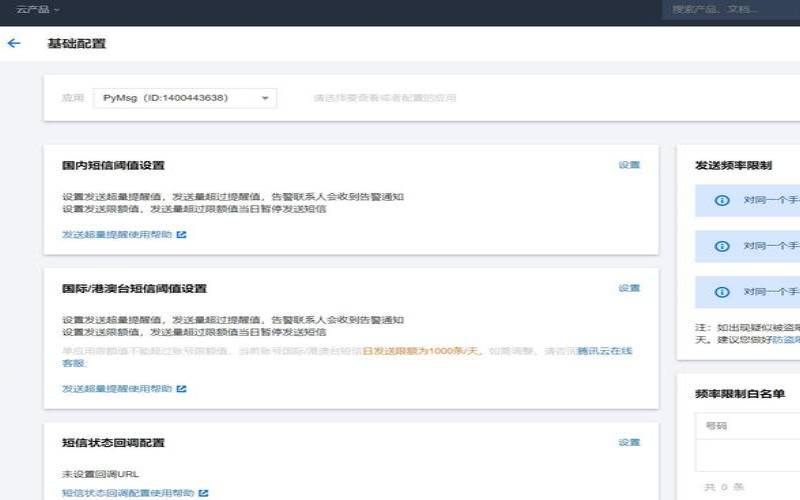Open the 云产品 menu in the top bar
Image resolution: width=800 pixels, height=500 pixels.
(38, 9)
